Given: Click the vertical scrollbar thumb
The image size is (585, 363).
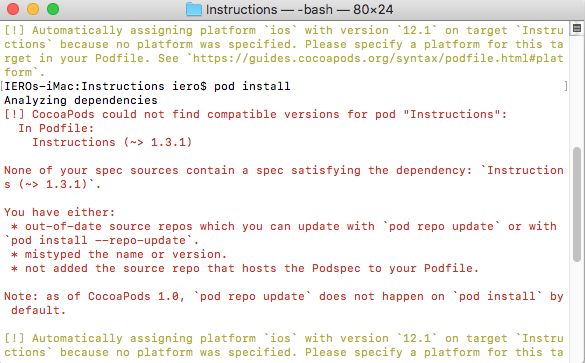Looking at the screenshot, I should [x=577, y=204].
